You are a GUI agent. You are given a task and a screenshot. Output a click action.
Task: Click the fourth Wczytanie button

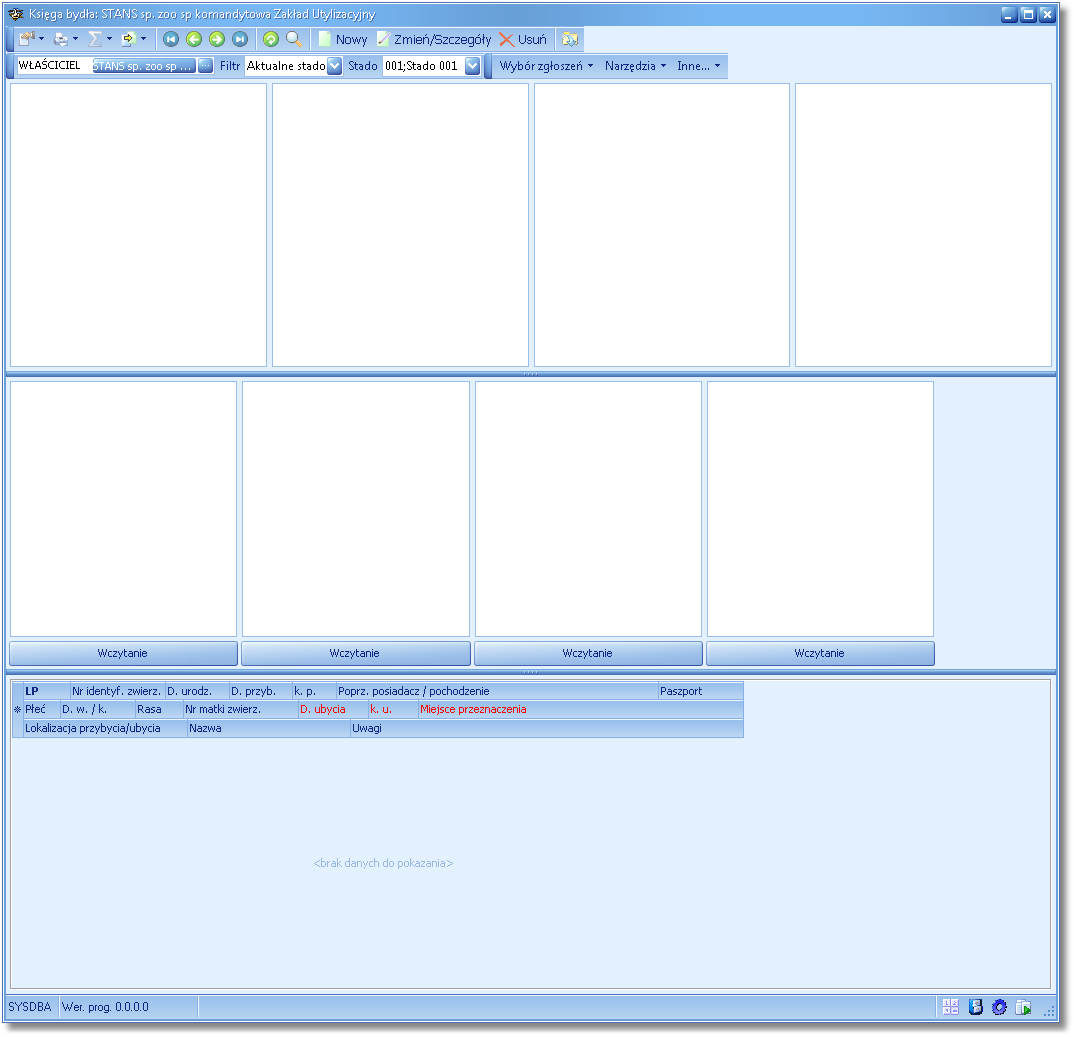pos(820,653)
